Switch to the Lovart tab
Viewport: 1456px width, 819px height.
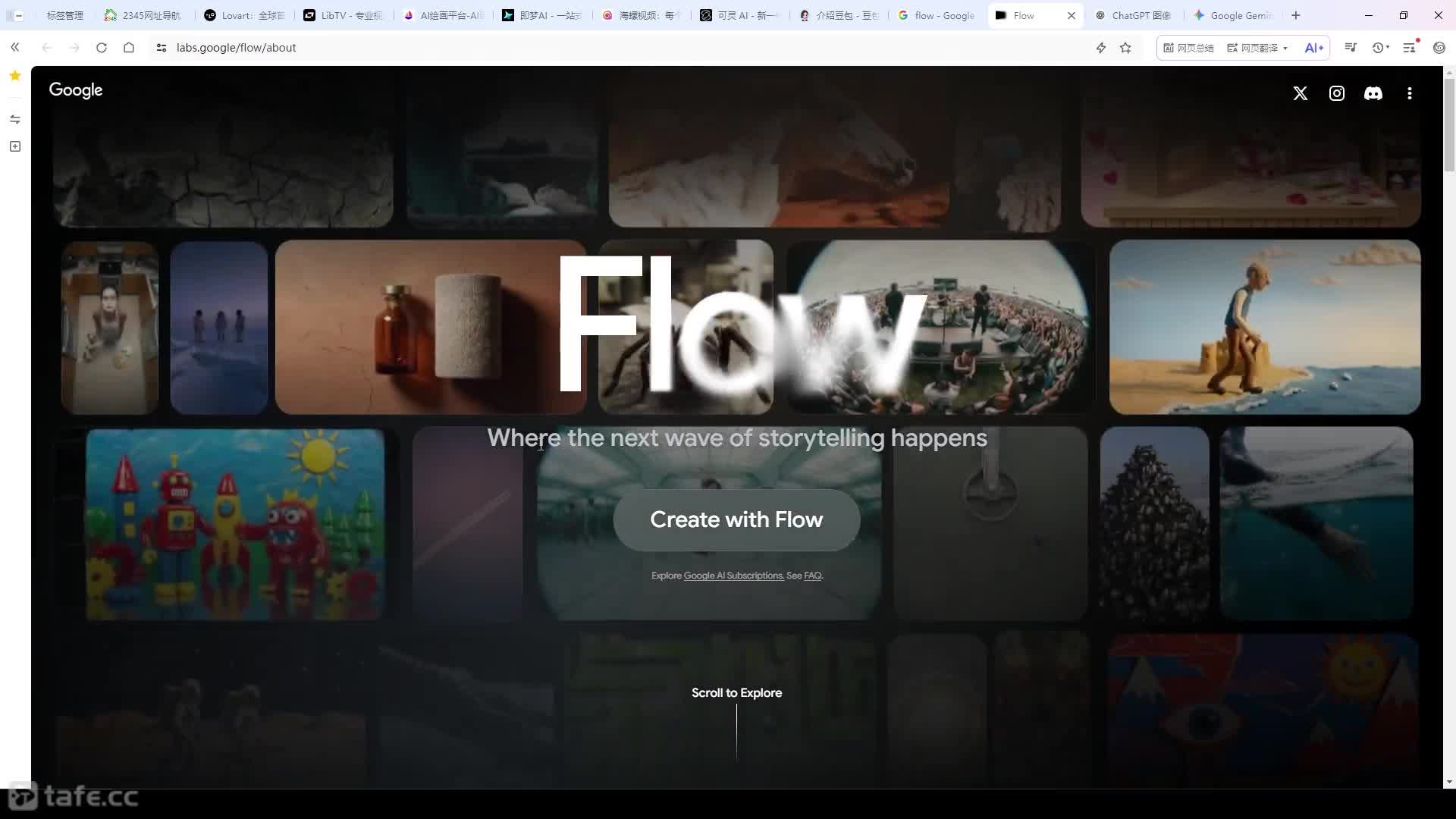[244, 15]
